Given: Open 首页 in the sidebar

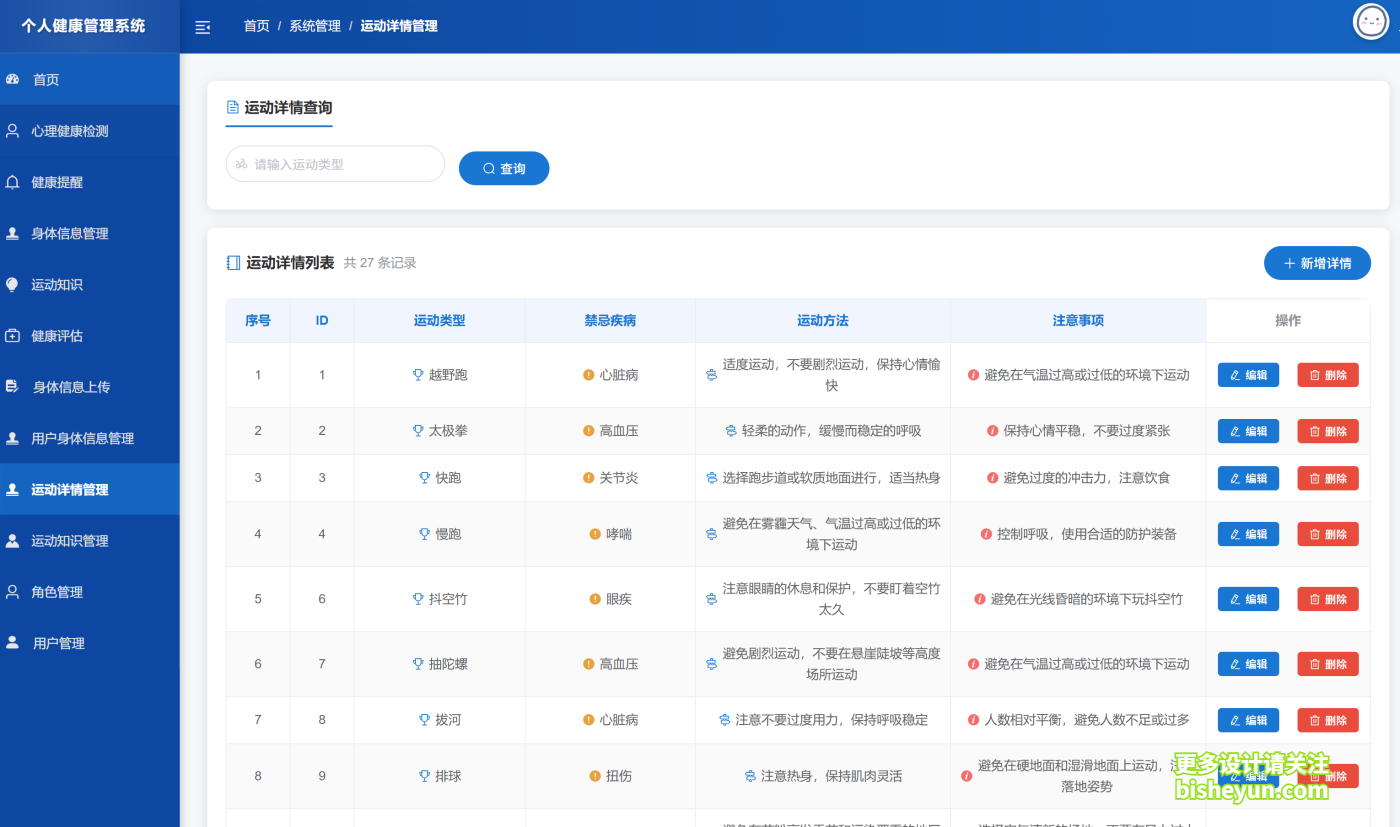Looking at the screenshot, I should [x=90, y=79].
